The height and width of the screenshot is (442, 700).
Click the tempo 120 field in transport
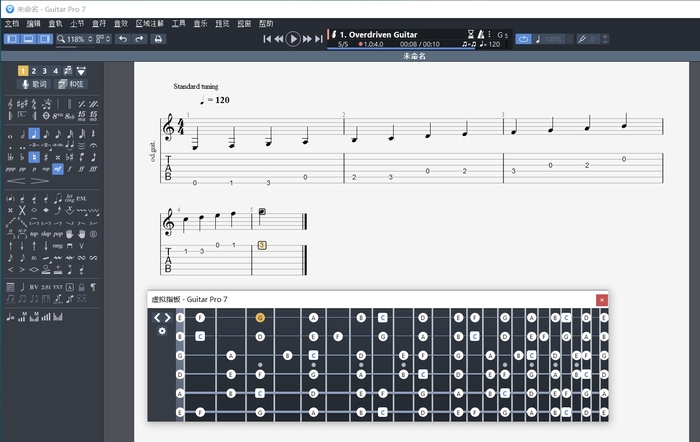[490, 45]
